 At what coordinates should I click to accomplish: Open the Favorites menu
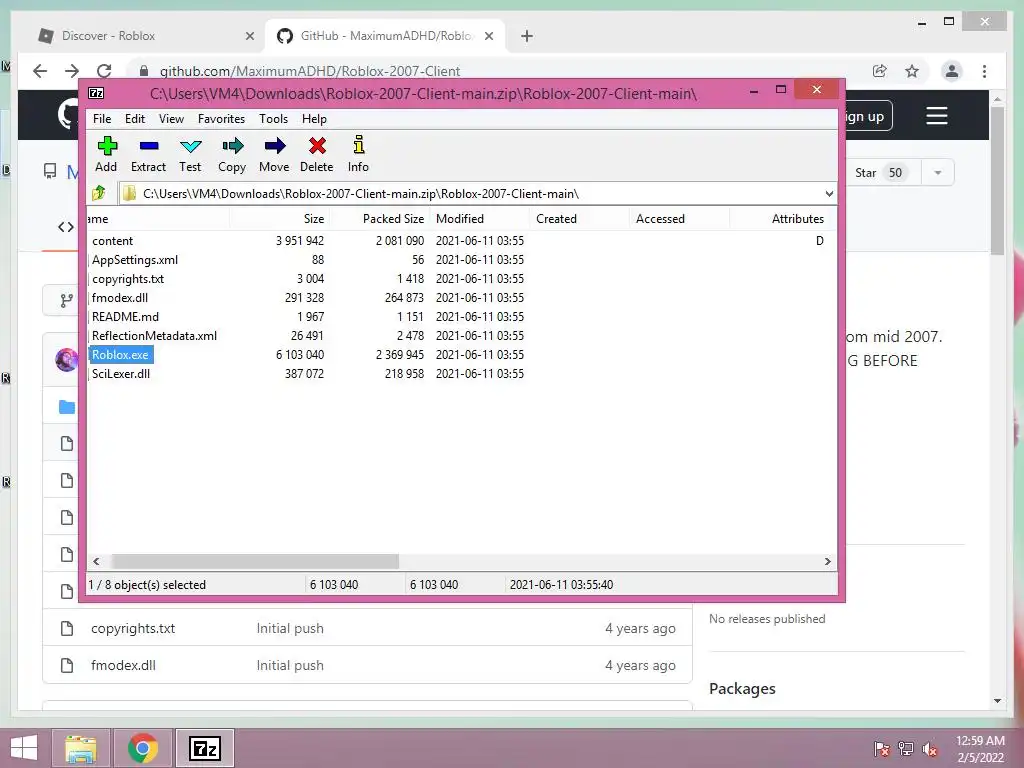click(221, 119)
